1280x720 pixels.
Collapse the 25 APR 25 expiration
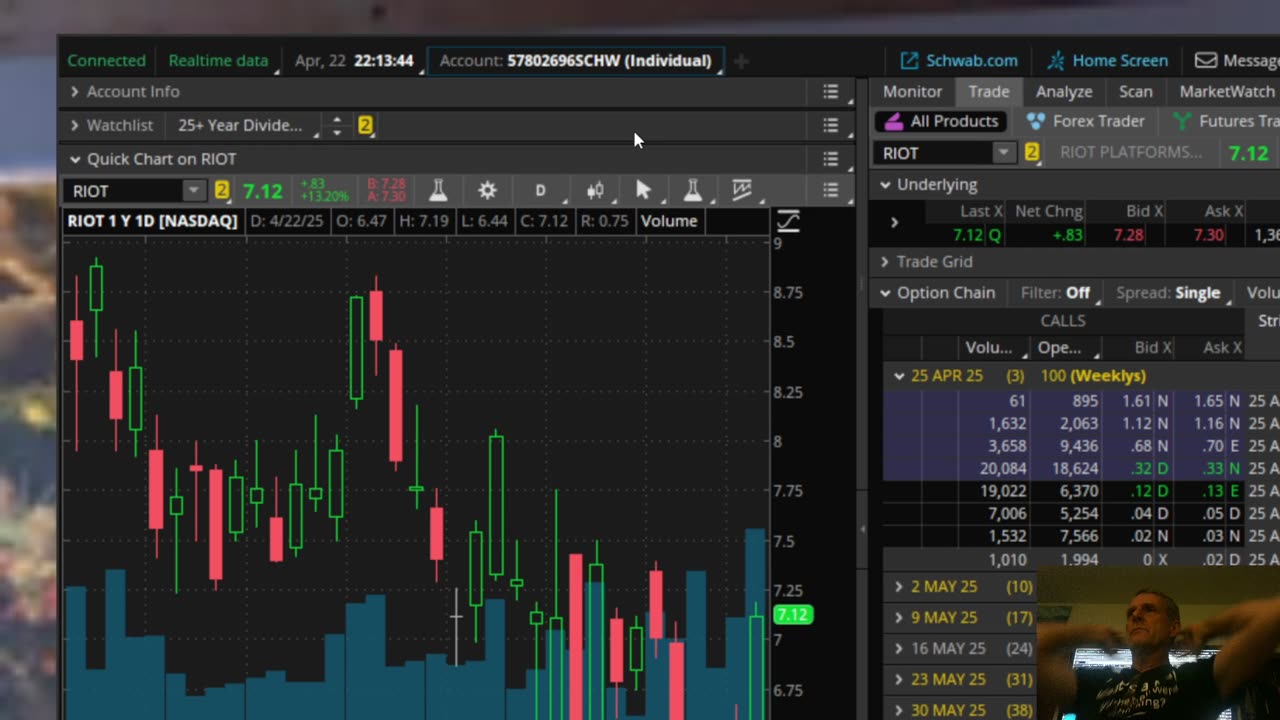click(x=899, y=376)
